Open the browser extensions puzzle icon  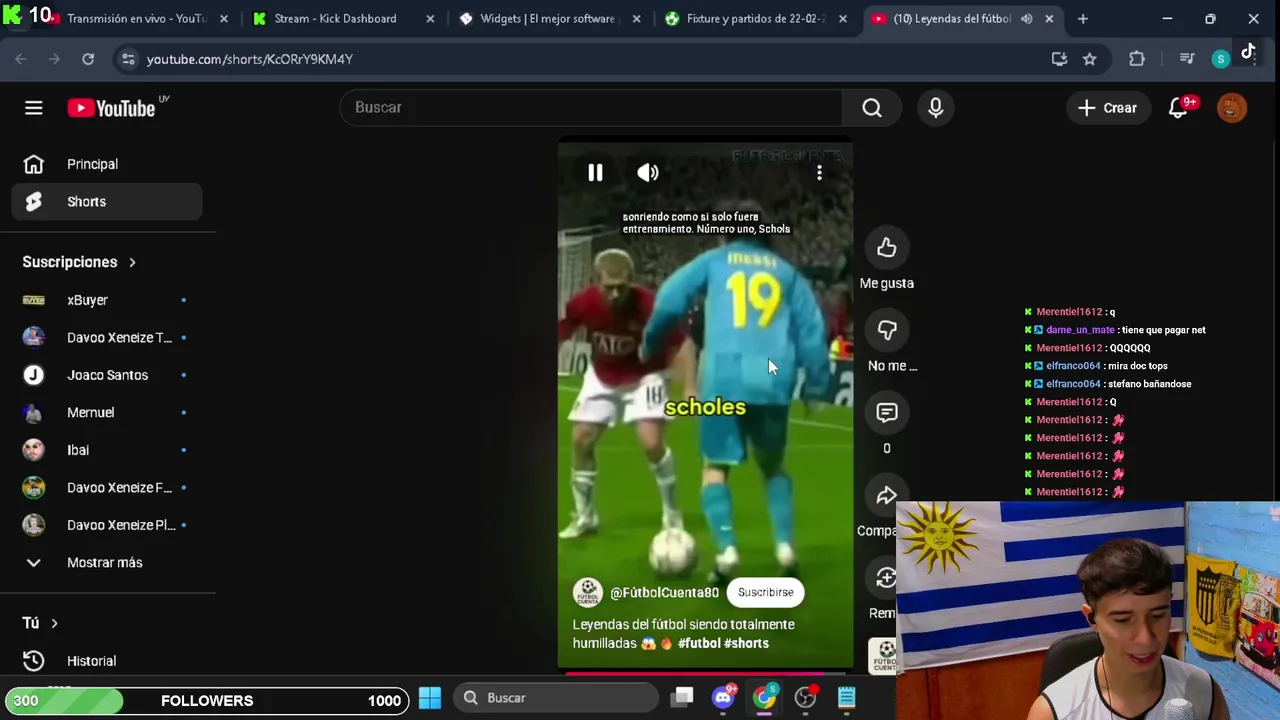point(1137,59)
